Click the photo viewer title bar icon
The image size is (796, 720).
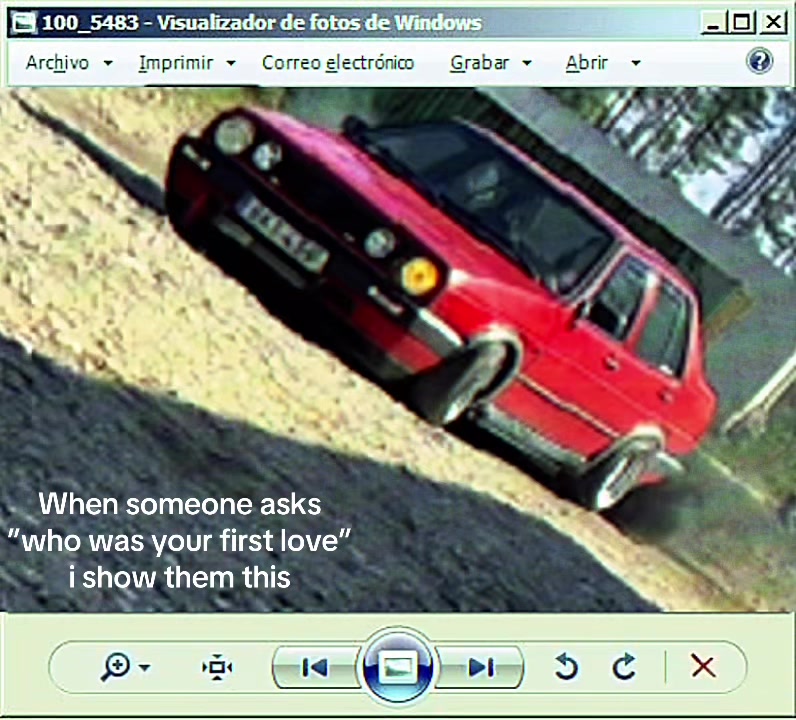(23, 23)
